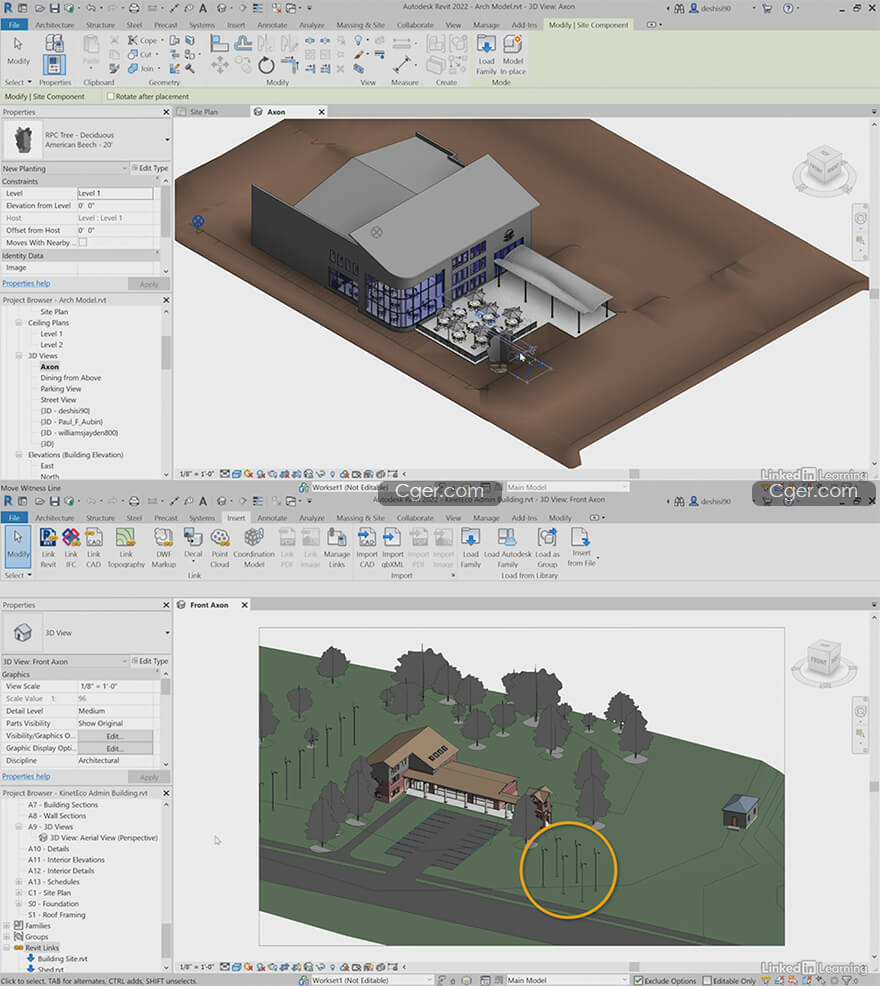The image size is (880, 986).
Task: Click the Modify arrow tool in lower window
Action: [18, 545]
